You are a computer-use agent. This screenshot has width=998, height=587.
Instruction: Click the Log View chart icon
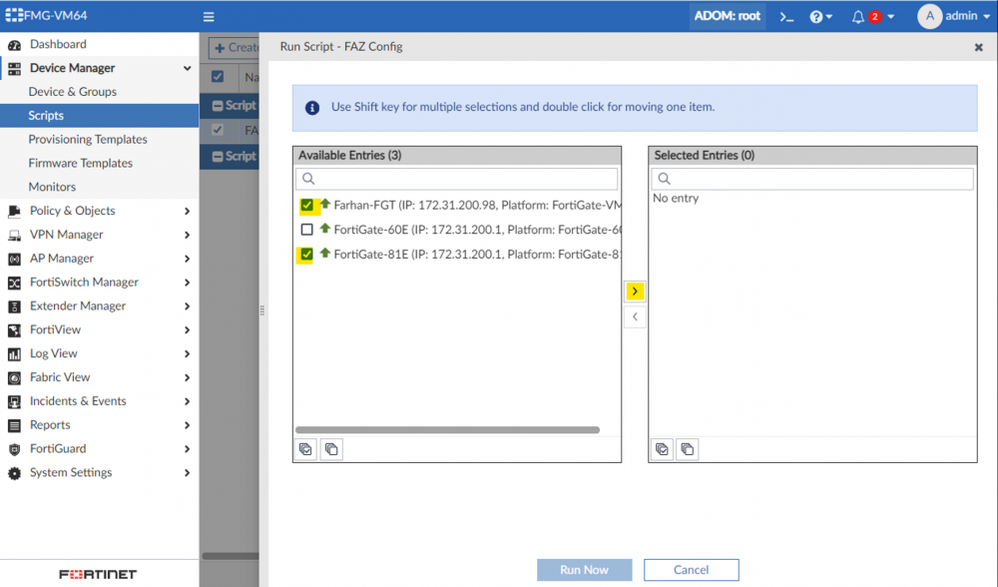tap(14, 354)
